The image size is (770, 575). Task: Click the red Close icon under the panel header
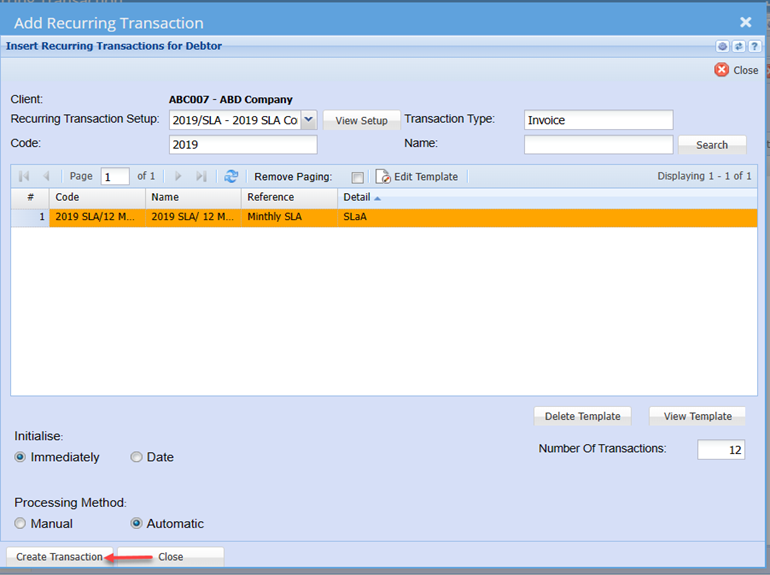tap(722, 70)
